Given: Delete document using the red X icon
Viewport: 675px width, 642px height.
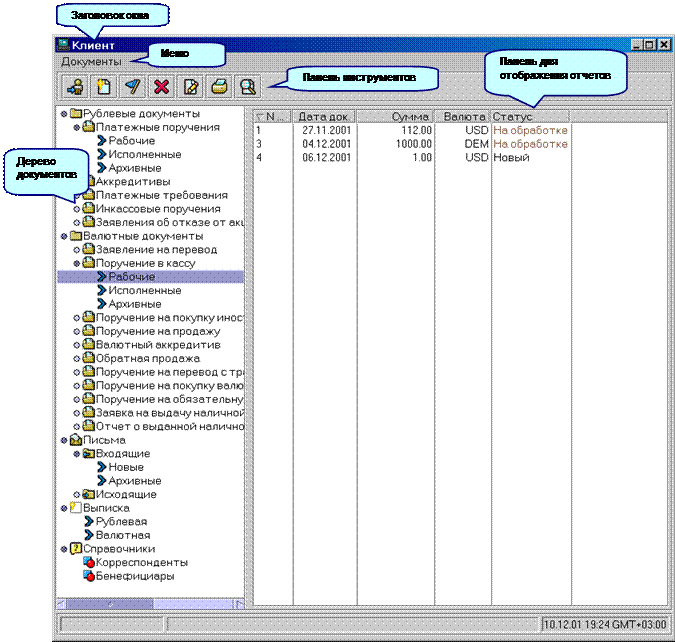Looking at the screenshot, I should coord(161,87).
